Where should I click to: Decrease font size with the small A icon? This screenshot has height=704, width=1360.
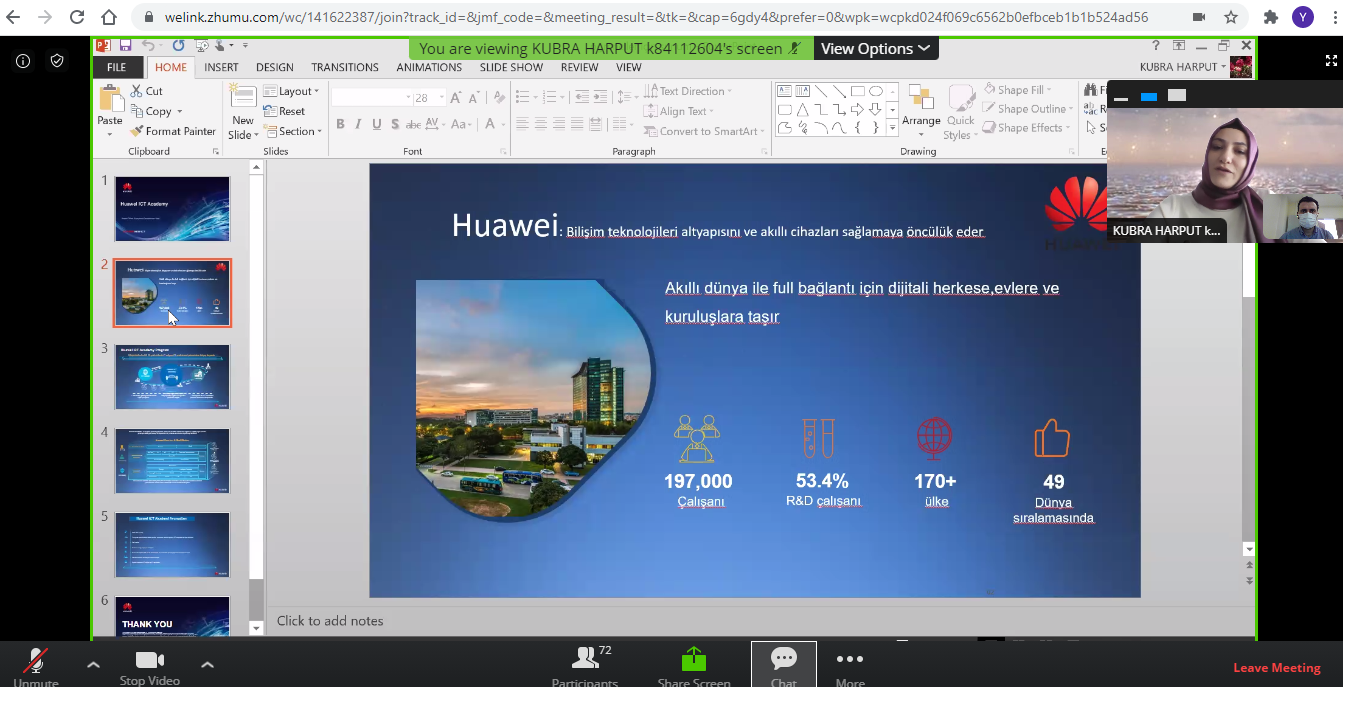click(x=472, y=97)
